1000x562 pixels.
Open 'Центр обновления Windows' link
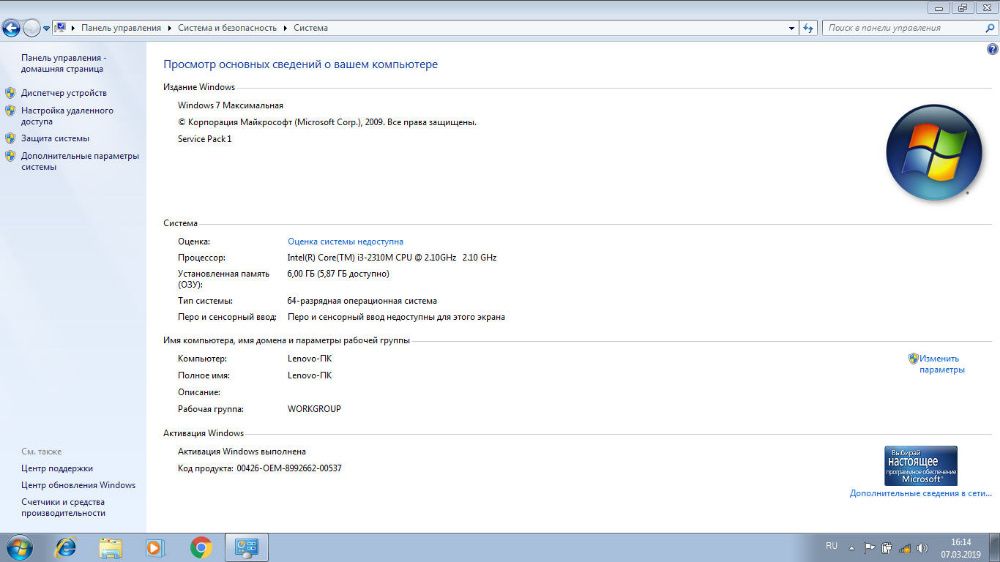click(x=78, y=485)
